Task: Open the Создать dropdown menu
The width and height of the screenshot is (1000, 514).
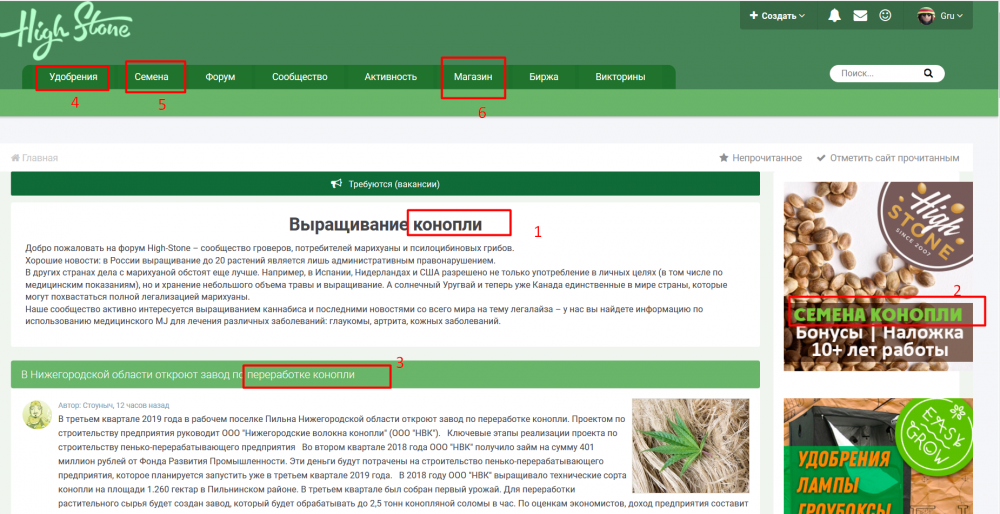Action: [777, 16]
